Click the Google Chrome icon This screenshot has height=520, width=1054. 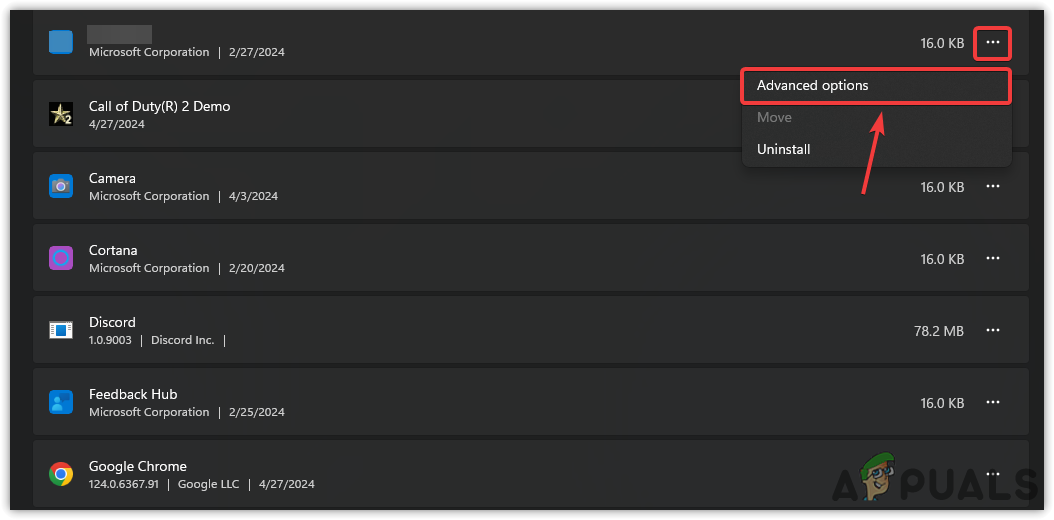[61, 474]
